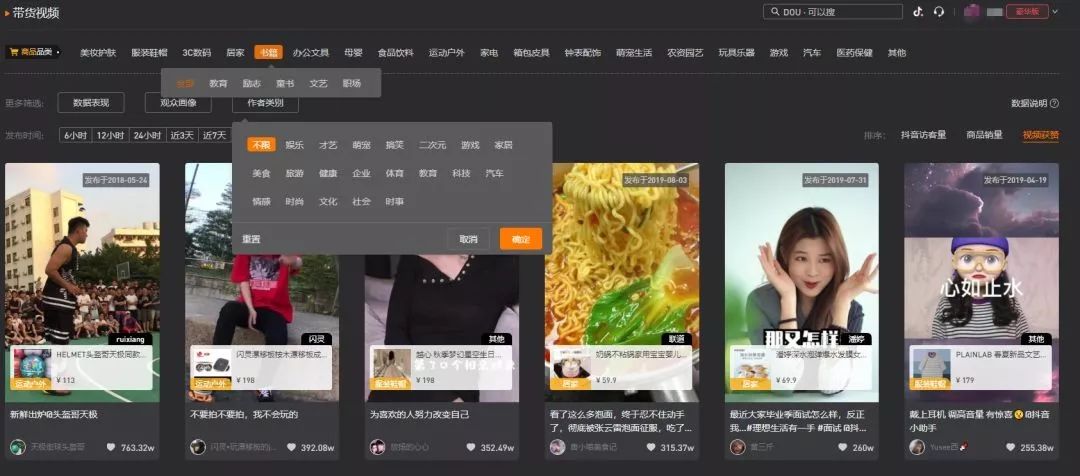
Task: Open customer service headset icon
Action: click(x=938, y=12)
